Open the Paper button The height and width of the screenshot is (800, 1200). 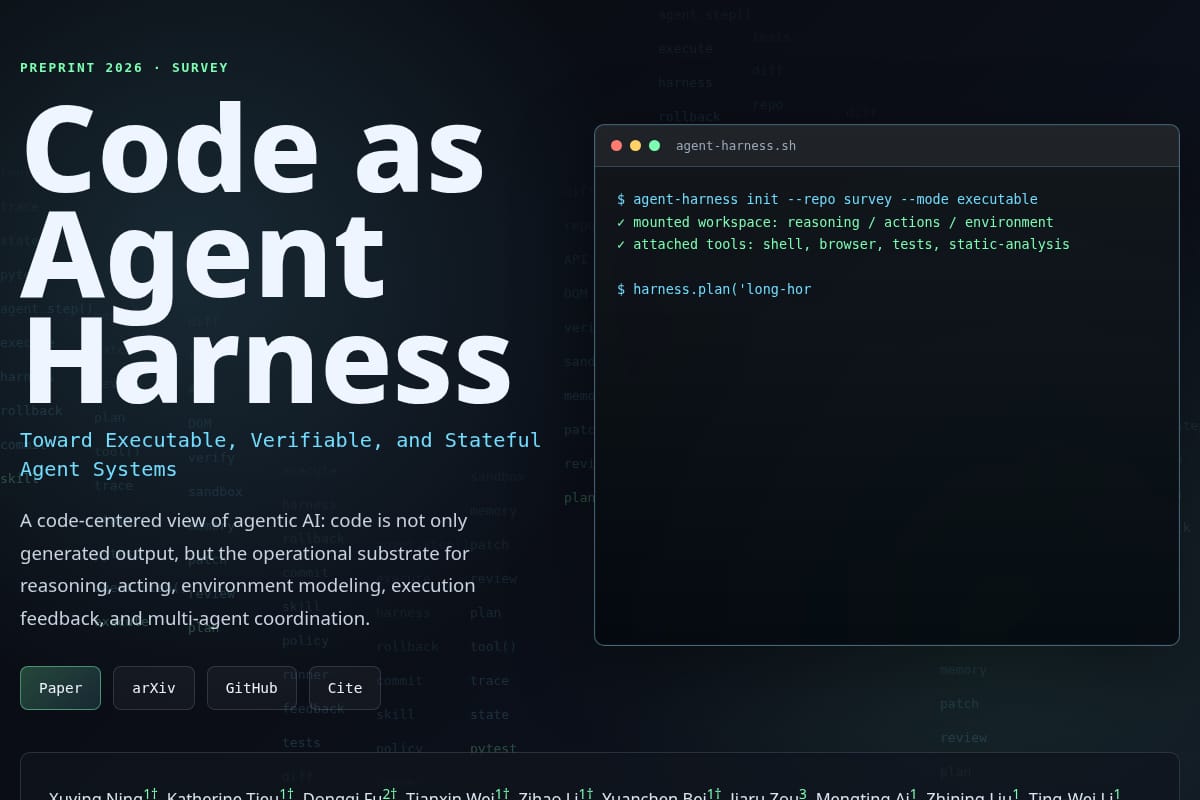tap(60, 688)
